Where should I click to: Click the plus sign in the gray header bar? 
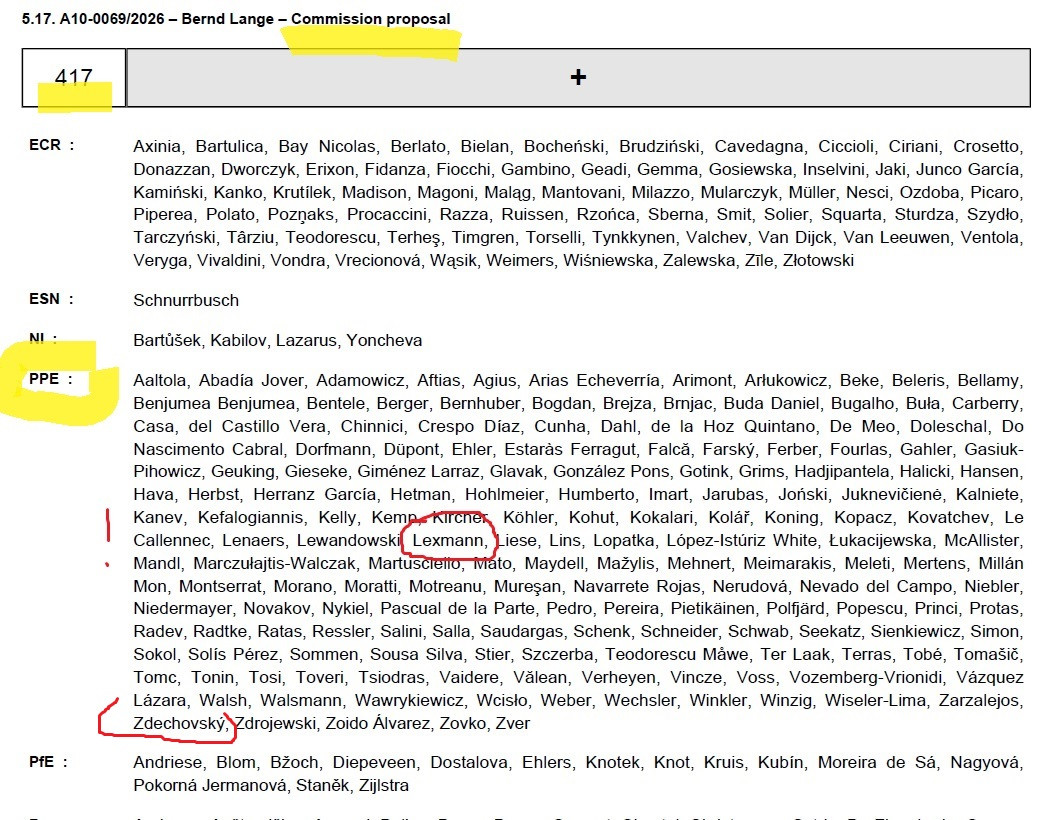(x=578, y=77)
